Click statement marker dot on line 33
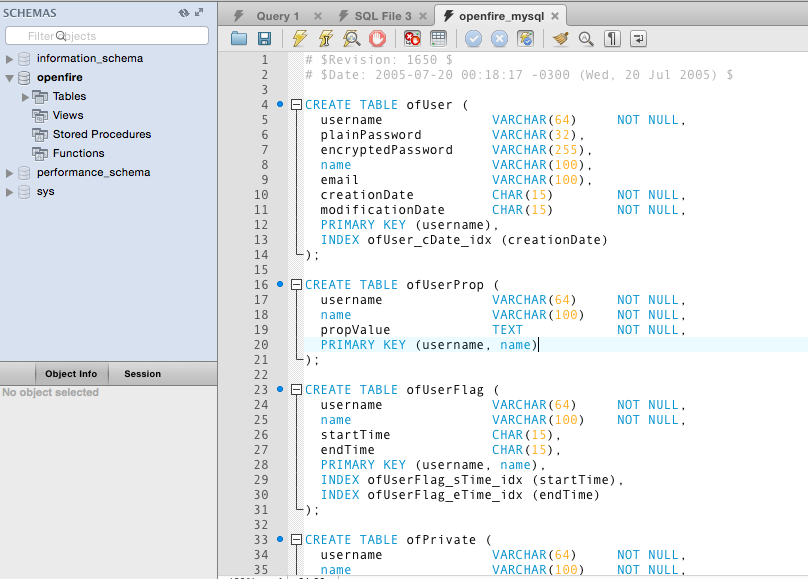Screen dimensions: 808x579 click(280, 539)
